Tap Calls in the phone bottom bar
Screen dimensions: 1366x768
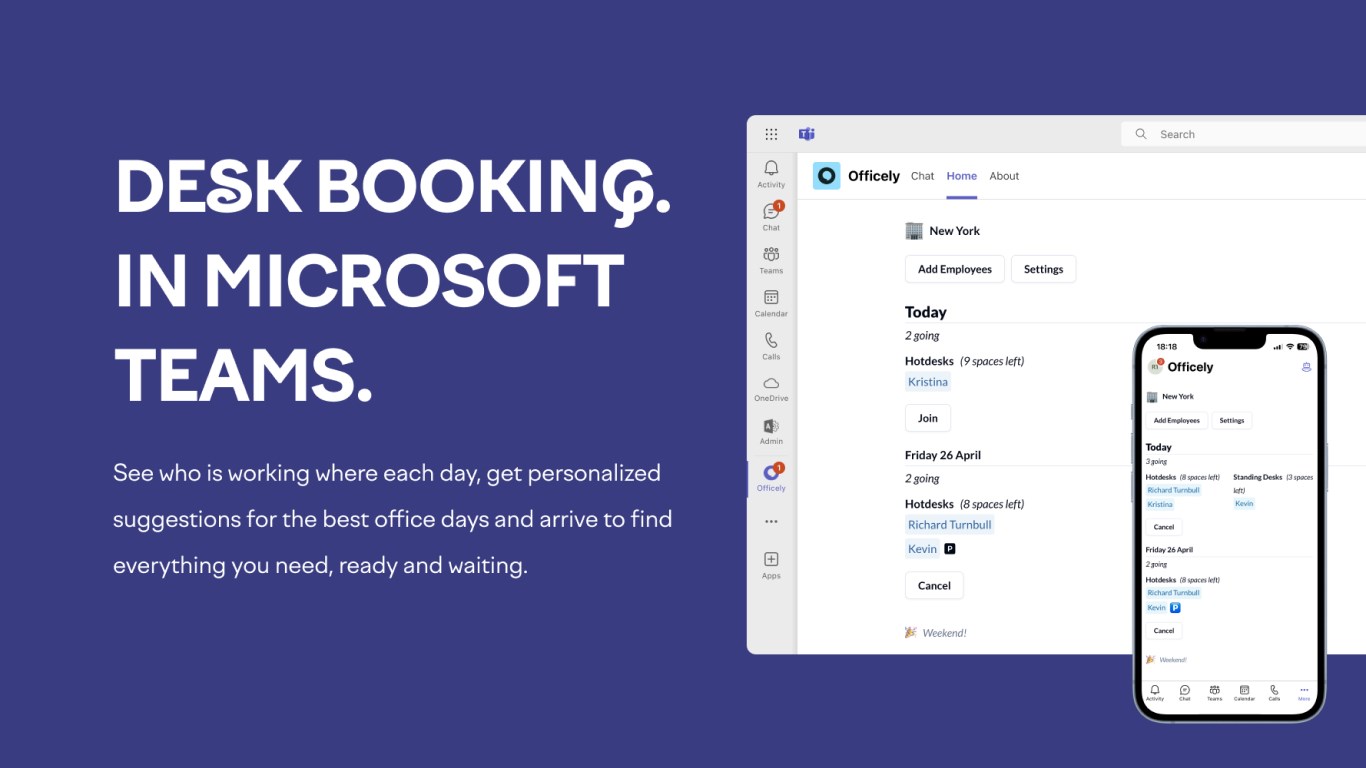(x=1274, y=693)
